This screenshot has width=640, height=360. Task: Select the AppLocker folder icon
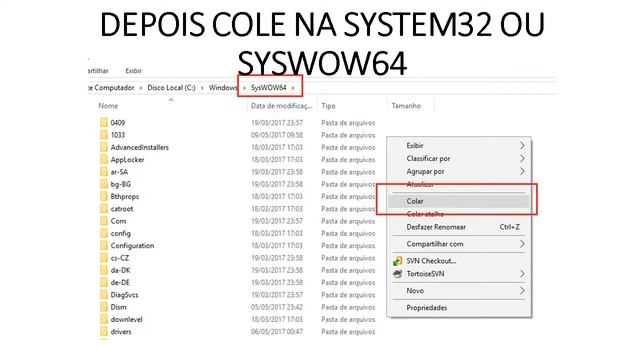(x=104, y=159)
